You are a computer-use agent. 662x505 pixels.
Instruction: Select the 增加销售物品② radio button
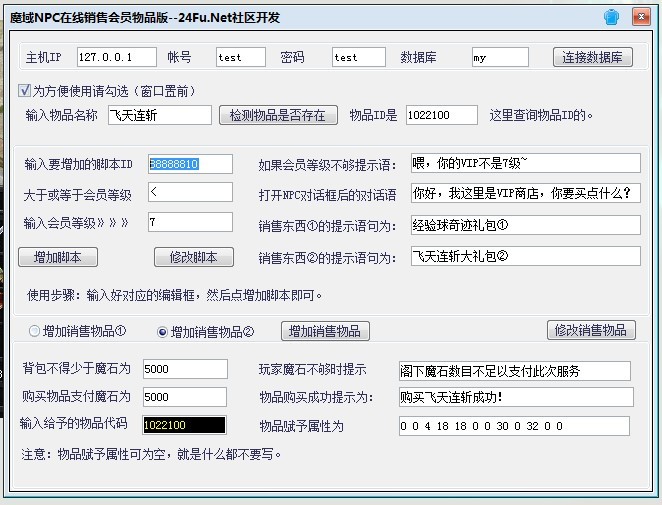[163, 331]
